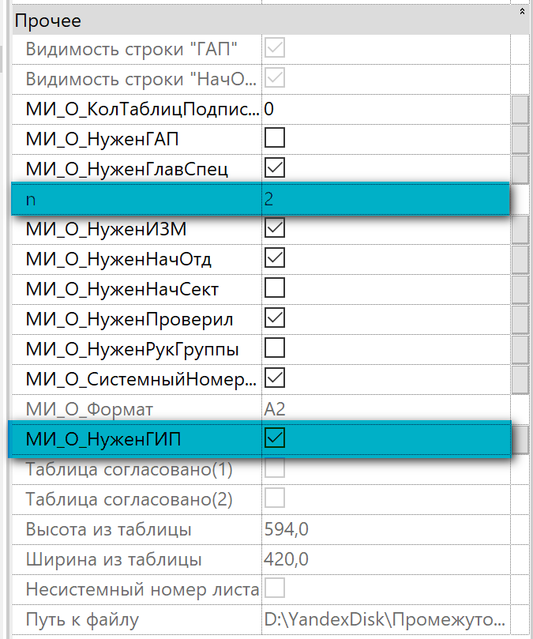Enable МИ_О_НуженНачСект checkbox

(x=275, y=288)
